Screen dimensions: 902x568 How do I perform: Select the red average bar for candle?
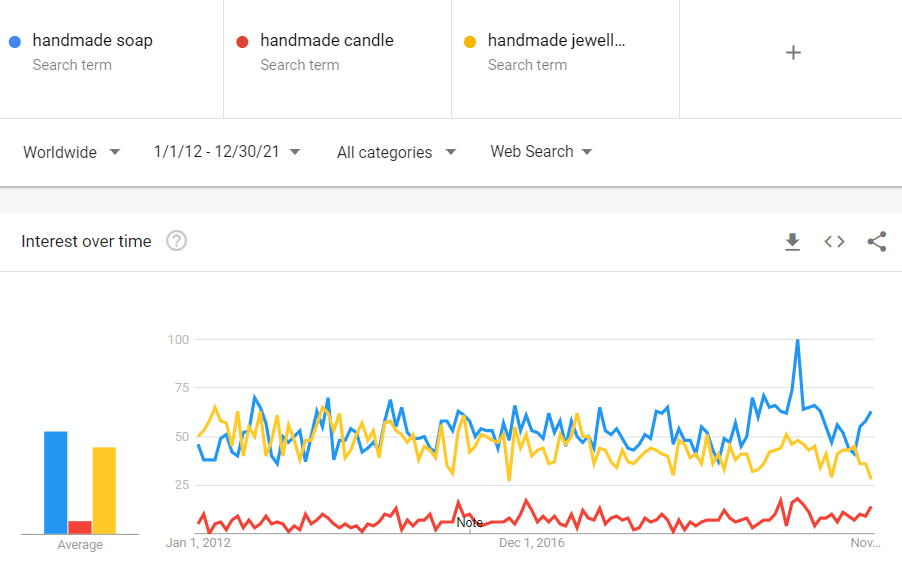pos(80,527)
